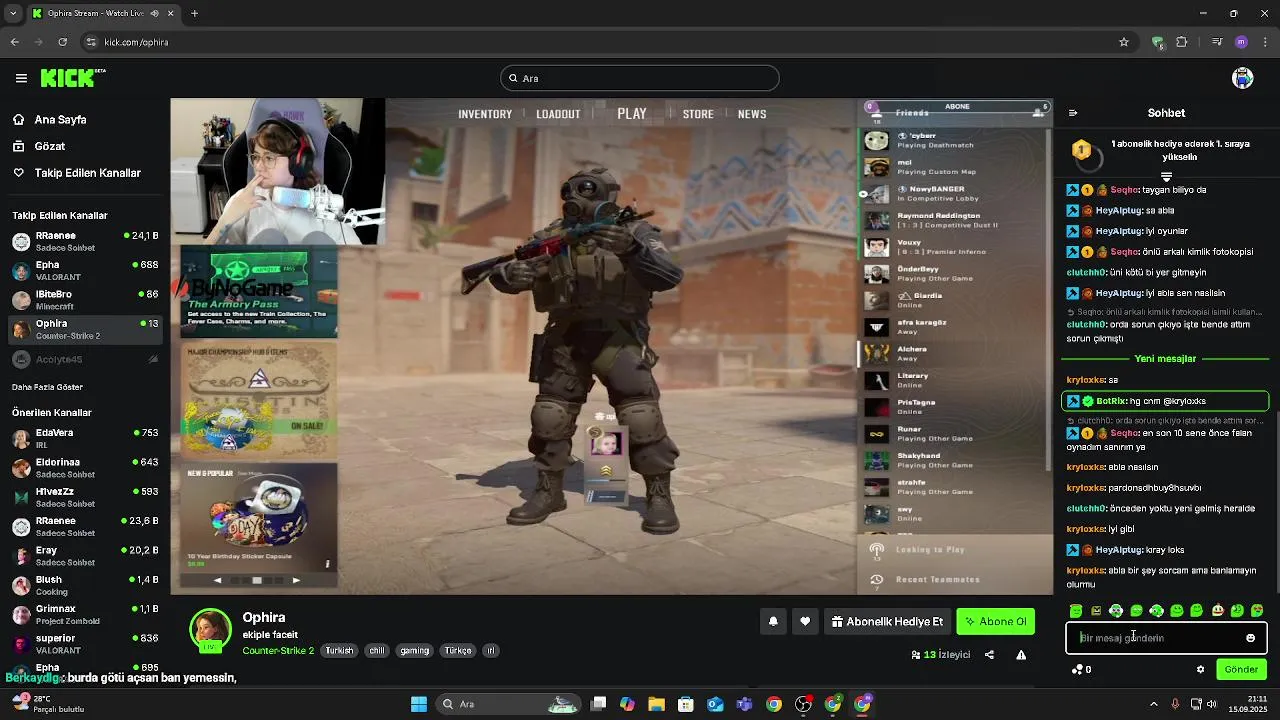Go back in browser history

click(x=15, y=42)
